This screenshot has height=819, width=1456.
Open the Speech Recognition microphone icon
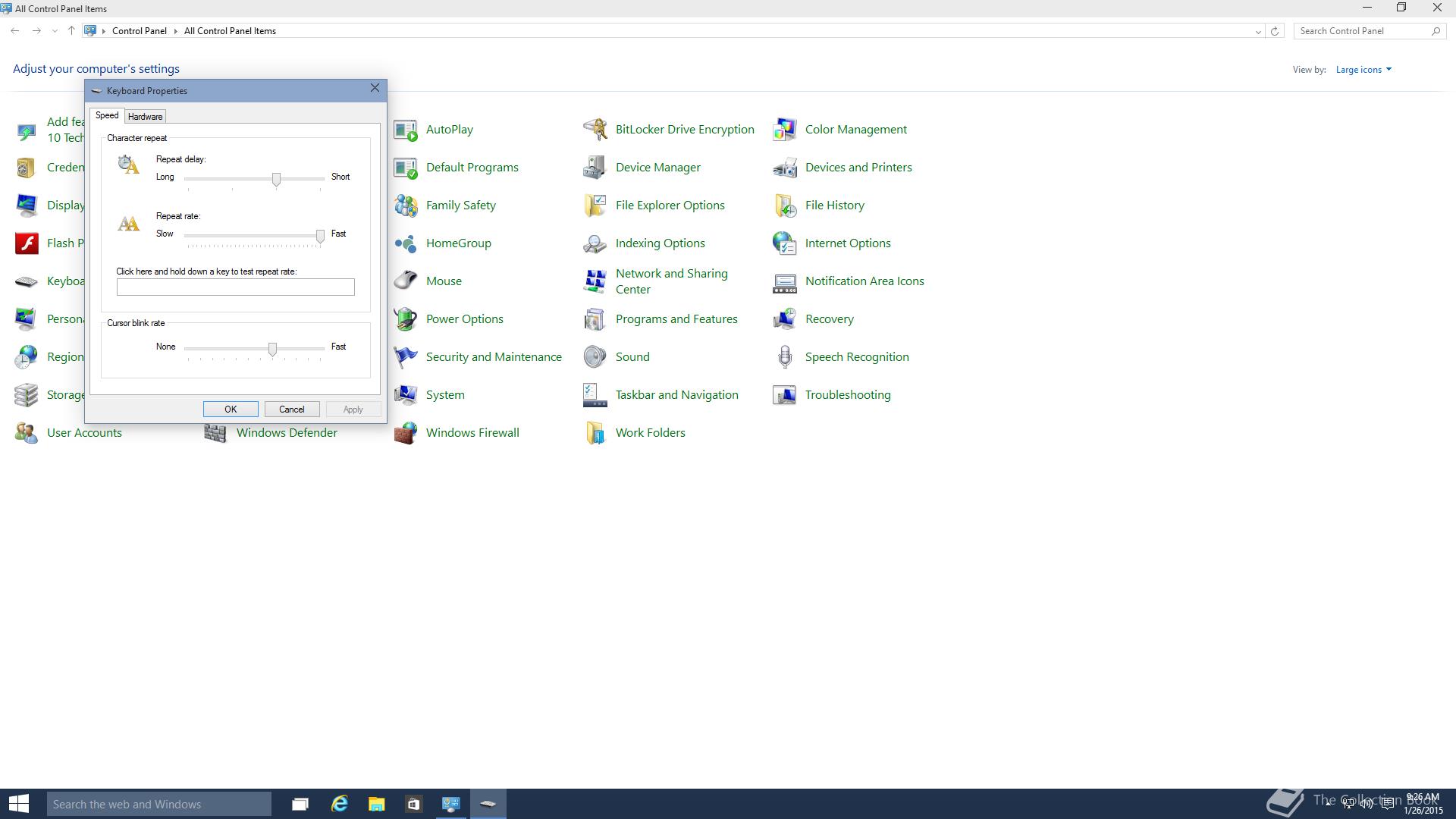[785, 357]
